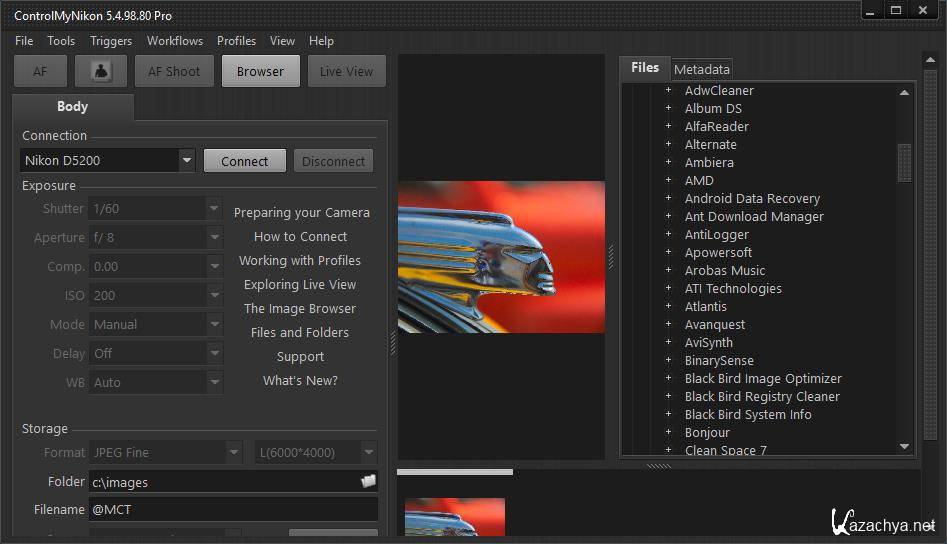The height and width of the screenshot is (544, 947).
Task: Expand the AMD folder in file tree
Action: pyautogui.click(x=669, y=180)
